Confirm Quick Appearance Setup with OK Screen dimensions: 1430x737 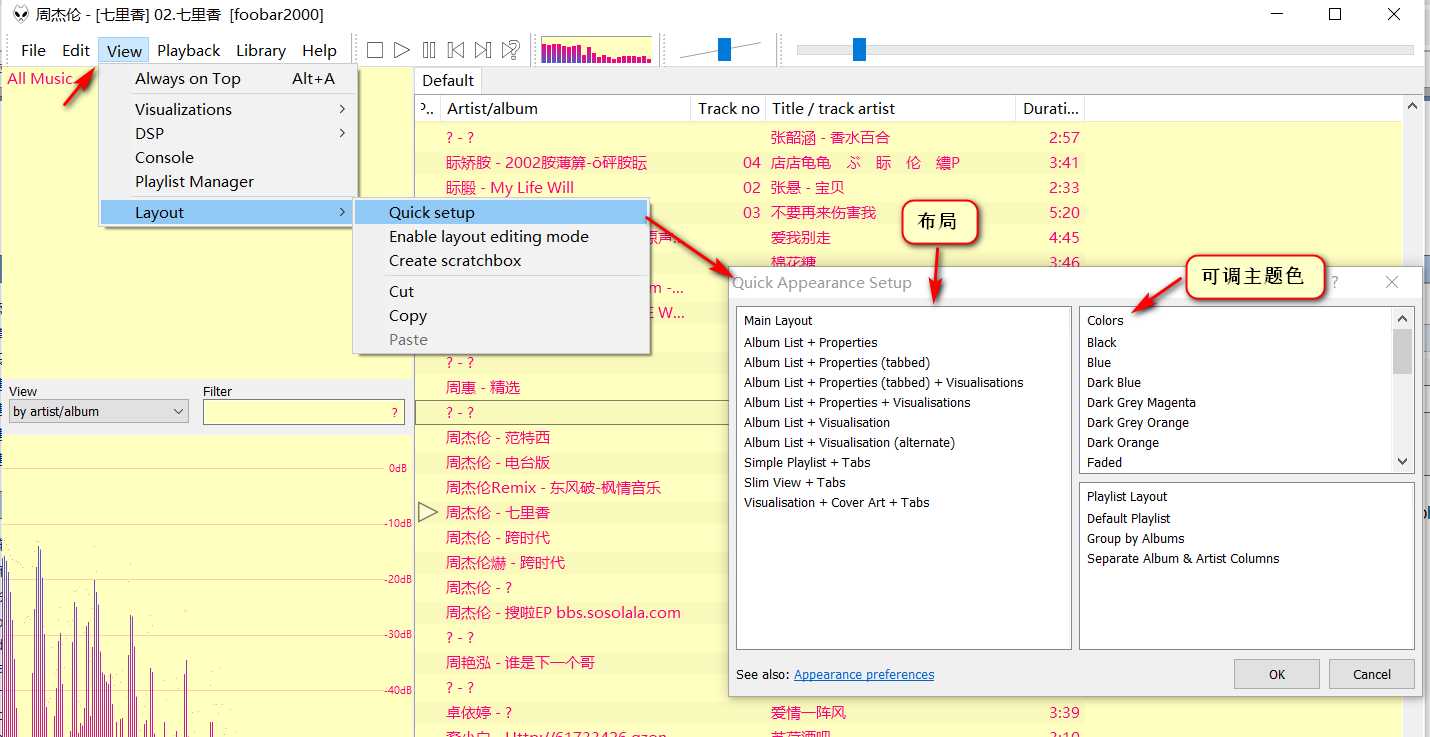coord(1277,674)
